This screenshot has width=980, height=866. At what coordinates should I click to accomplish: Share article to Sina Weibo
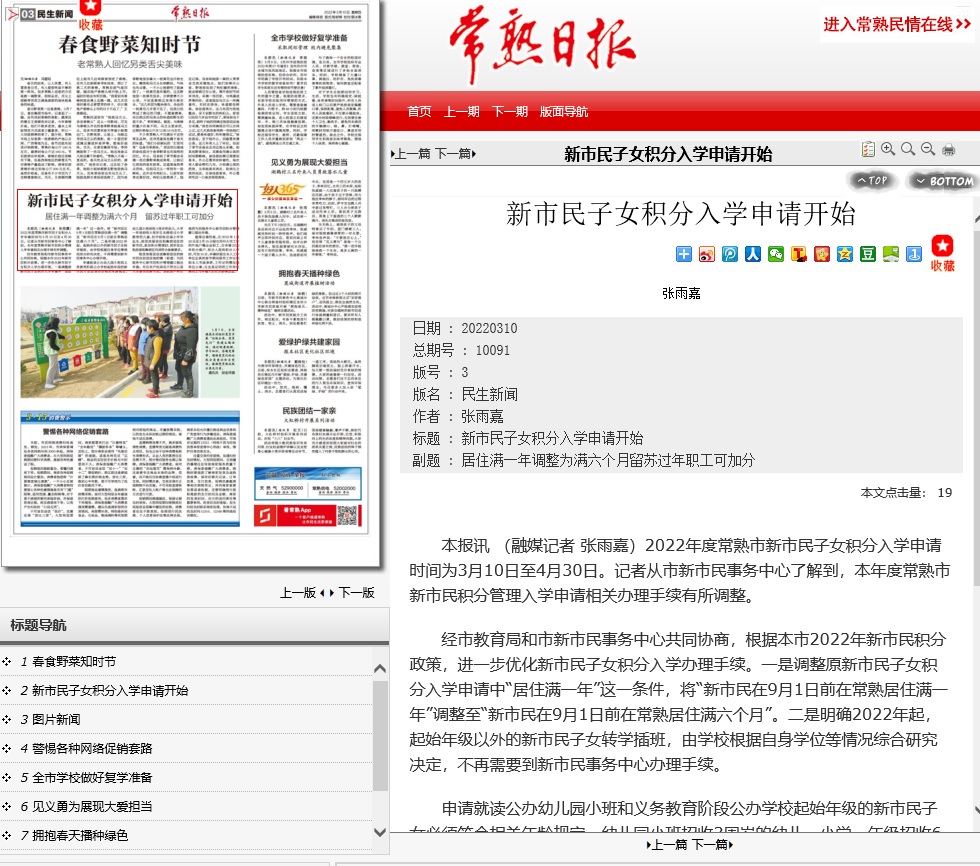point(707,254)
